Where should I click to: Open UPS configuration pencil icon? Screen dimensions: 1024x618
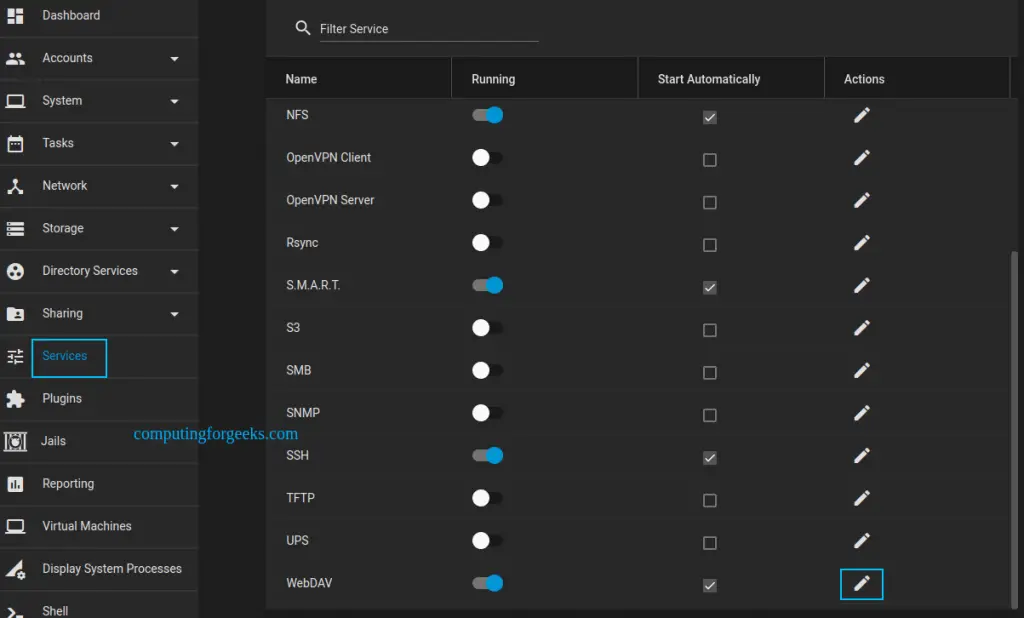861,540
